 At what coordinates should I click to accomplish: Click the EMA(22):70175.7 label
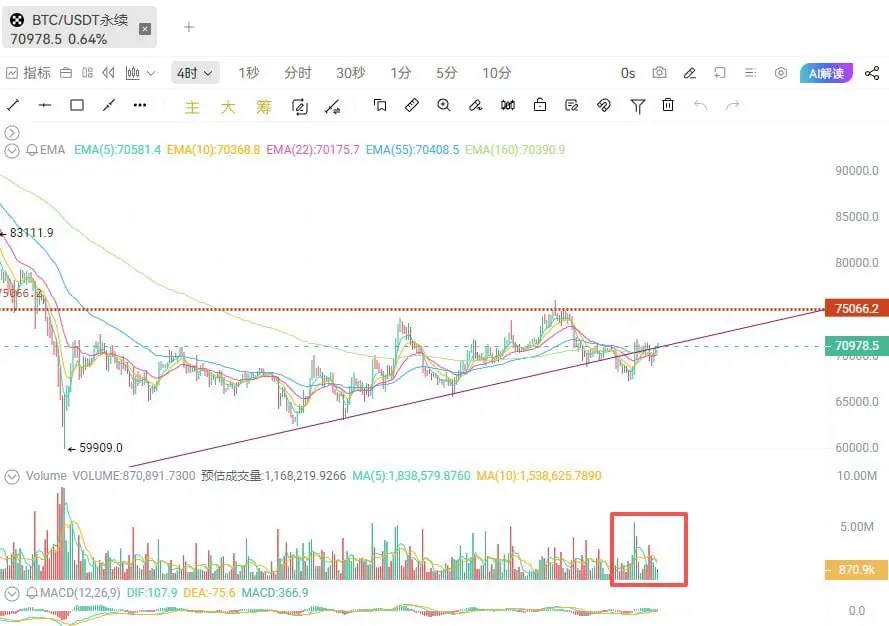313,150
